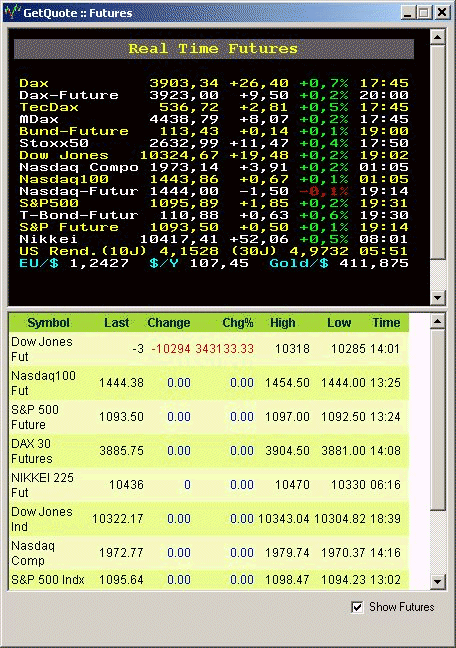This screenshot has height=648, width=456.
Task: Click the Real Time Futures banner
Action: [x=214, y=49]
